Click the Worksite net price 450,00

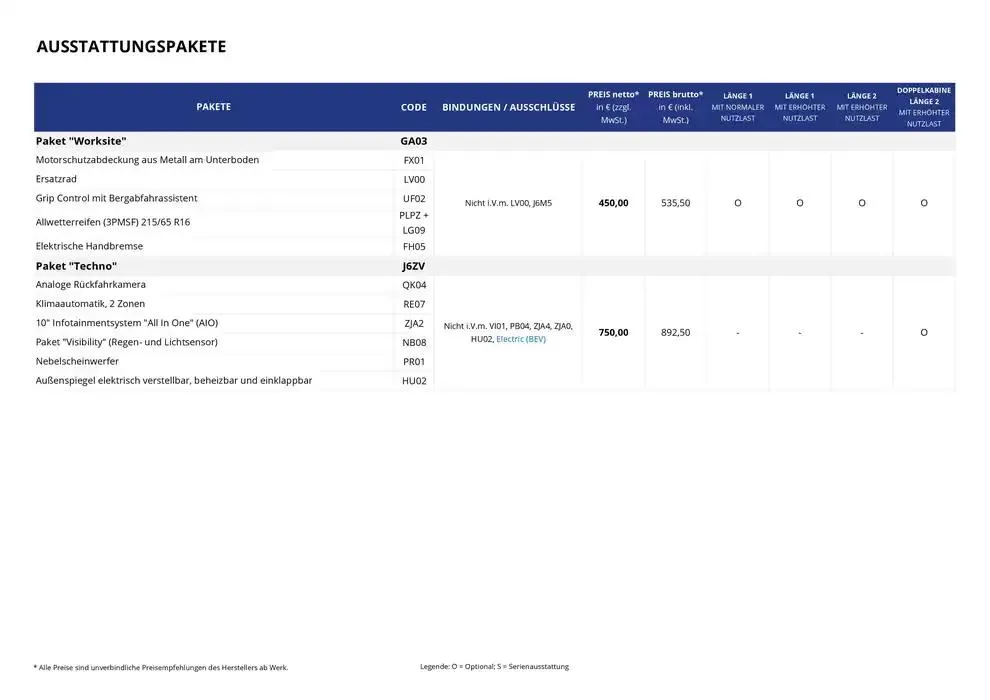pyautogui.click(x=613, y=203)
